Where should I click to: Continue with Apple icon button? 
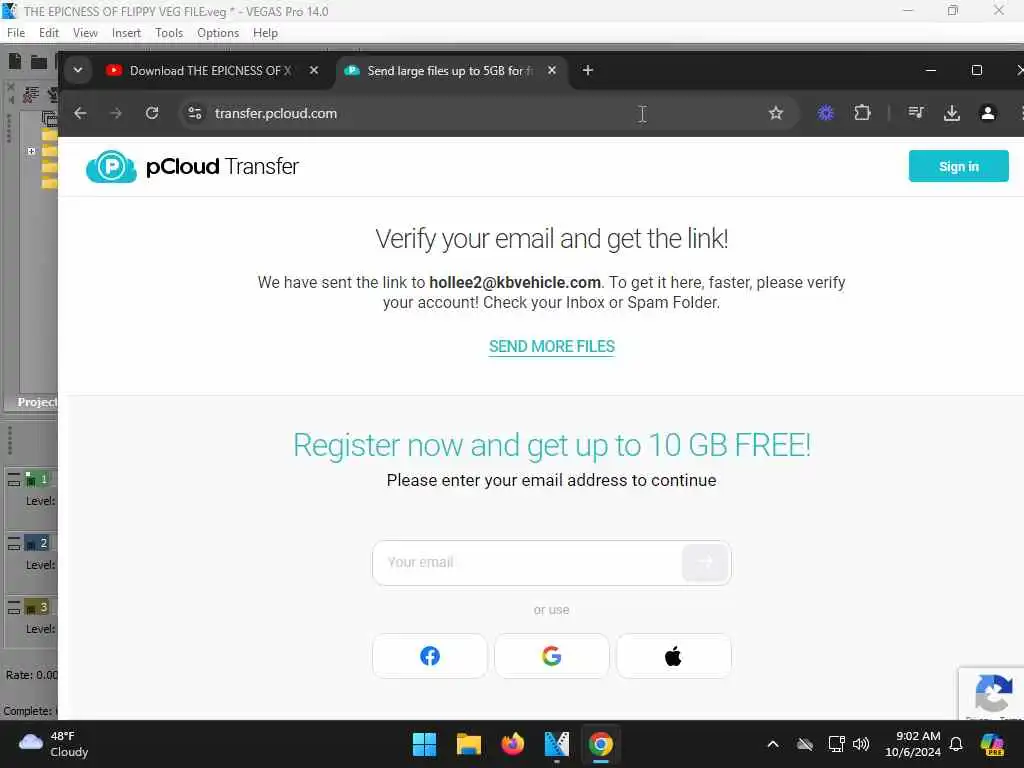(x=674, y=656)
